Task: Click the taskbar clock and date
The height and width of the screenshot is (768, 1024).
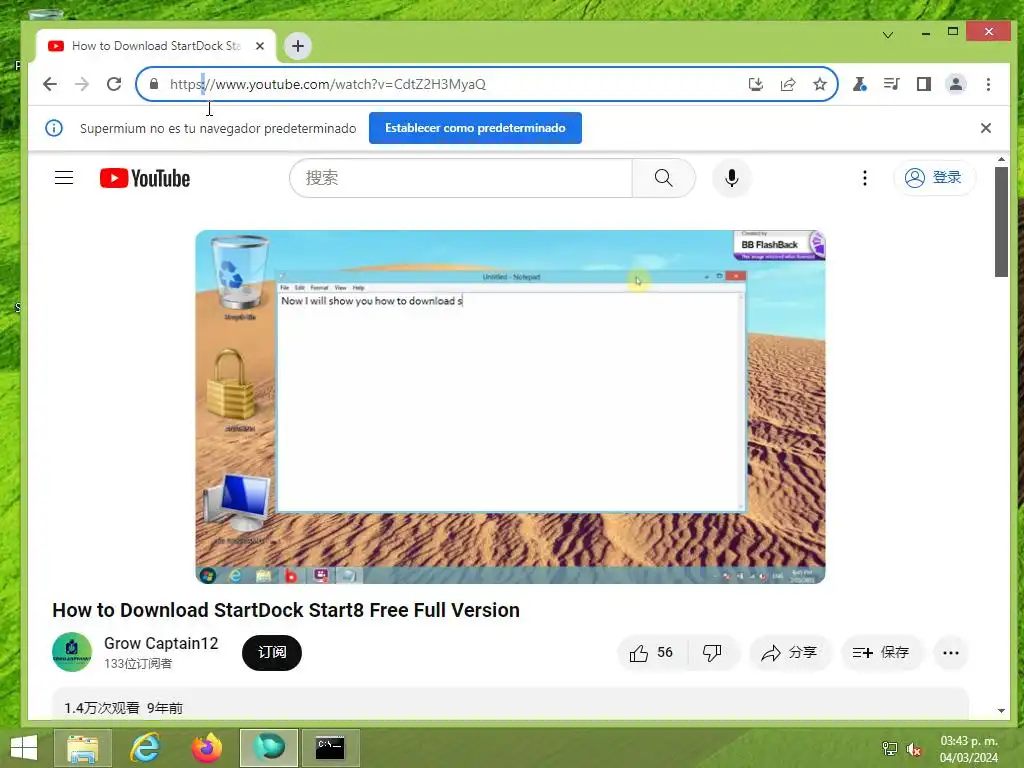Action: [969, 749]
